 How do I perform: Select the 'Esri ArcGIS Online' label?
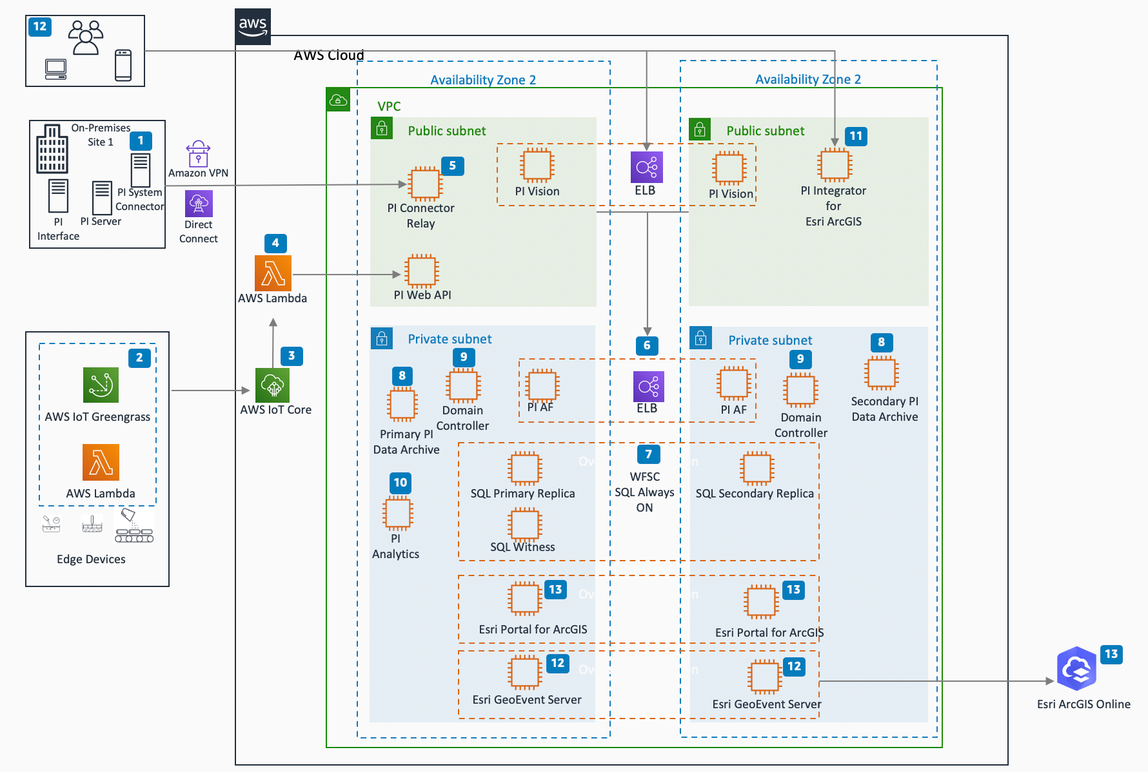point(1084,704)
